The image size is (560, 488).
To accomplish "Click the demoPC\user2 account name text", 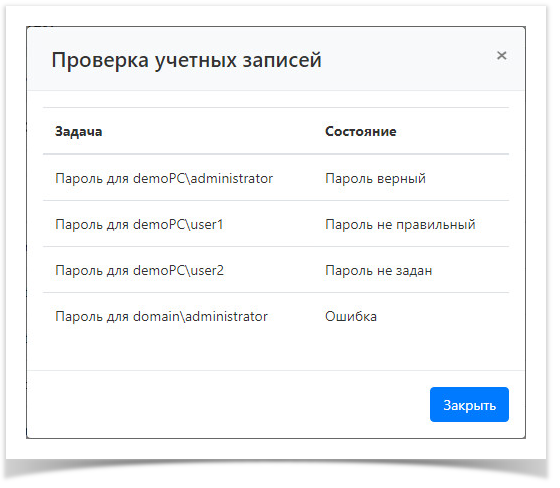I will pyautogui.click(x=178, y=270).
